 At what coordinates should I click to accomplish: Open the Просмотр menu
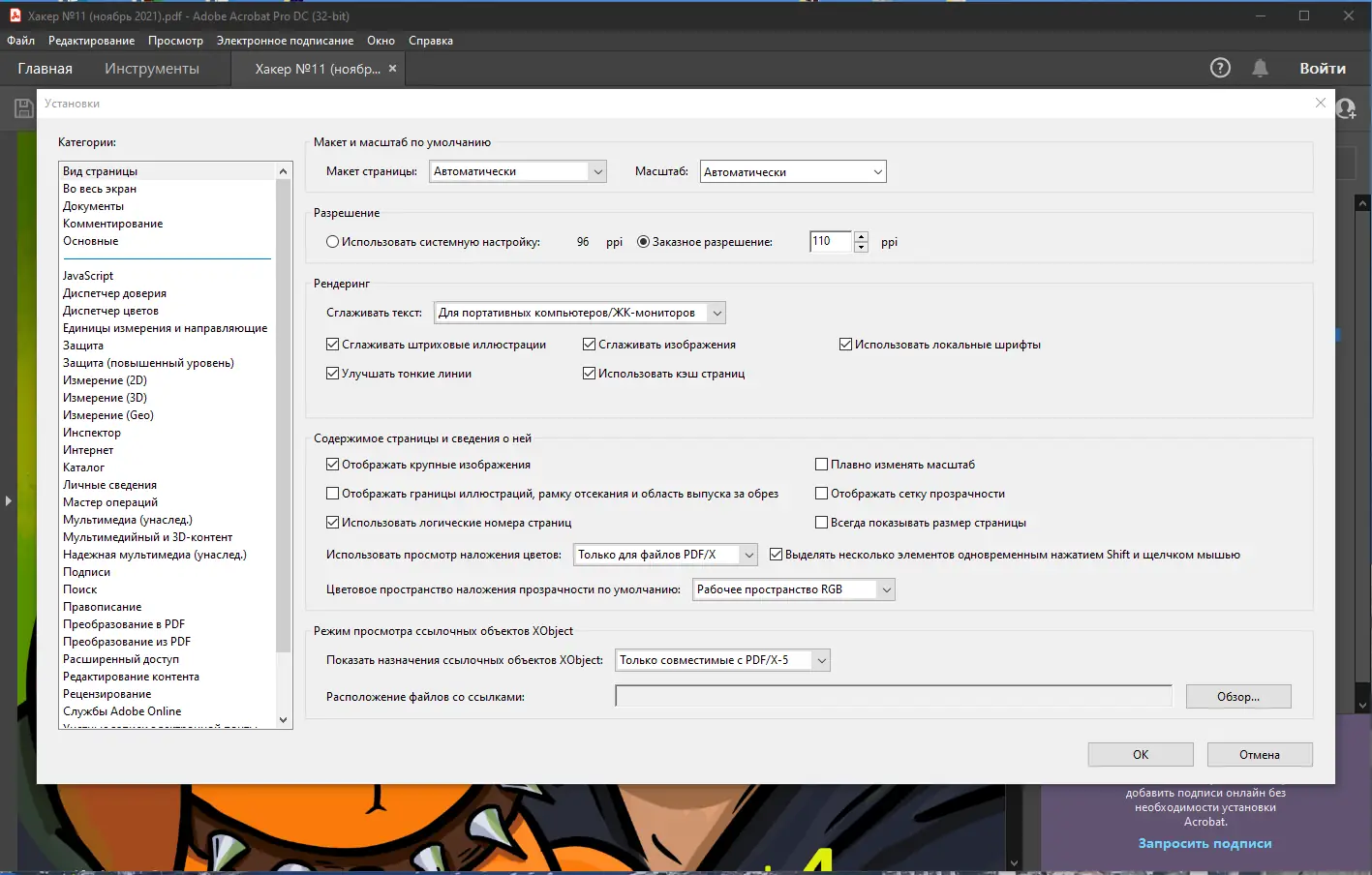175,41
